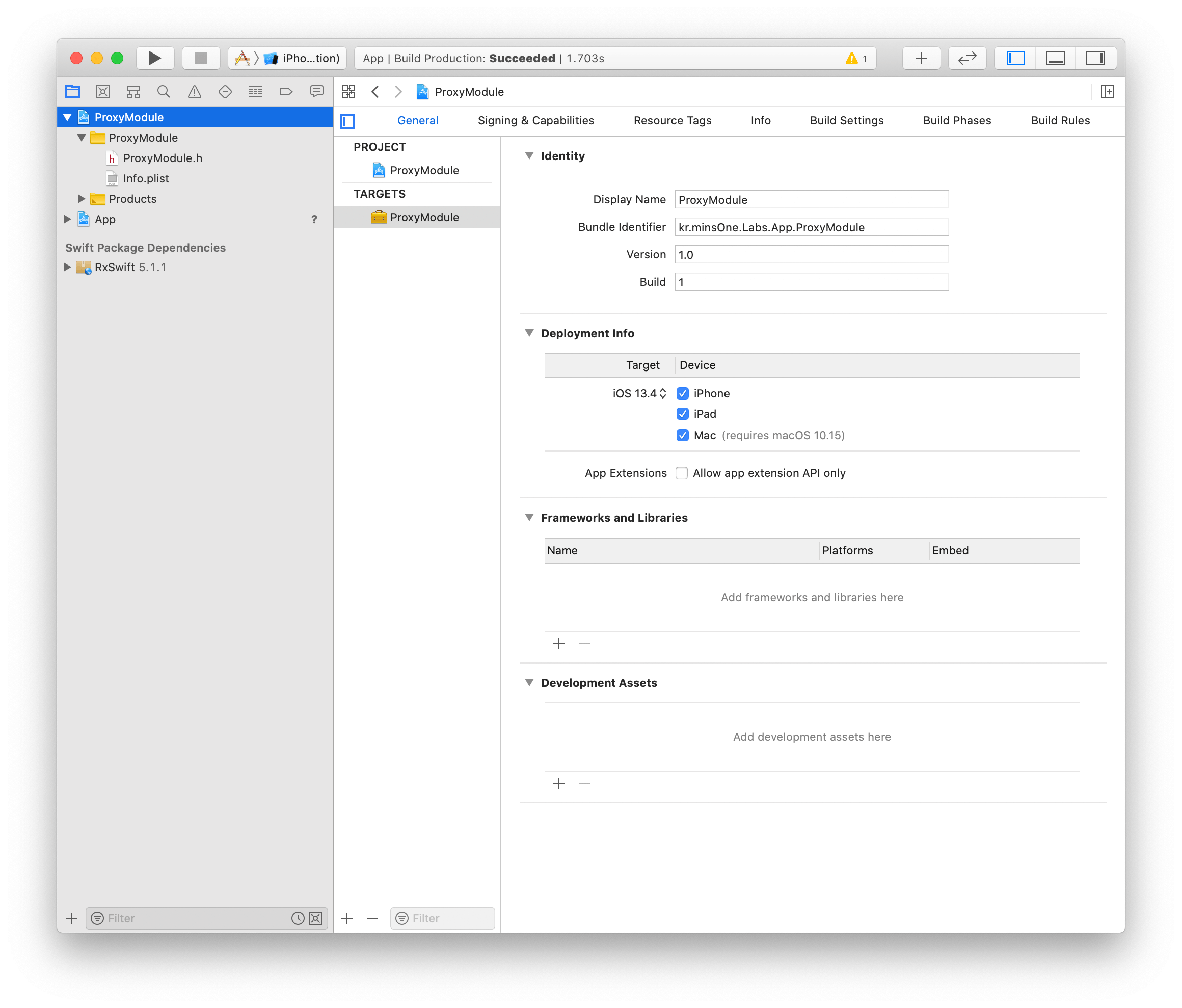Open the Project navigator
1182x1008 pixels.
click(x=72, y=91)
